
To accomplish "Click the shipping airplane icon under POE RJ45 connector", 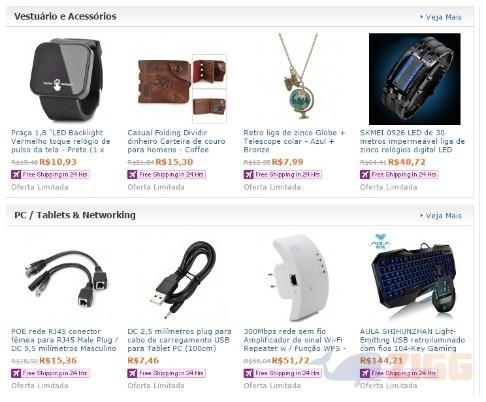I will 16,373.
